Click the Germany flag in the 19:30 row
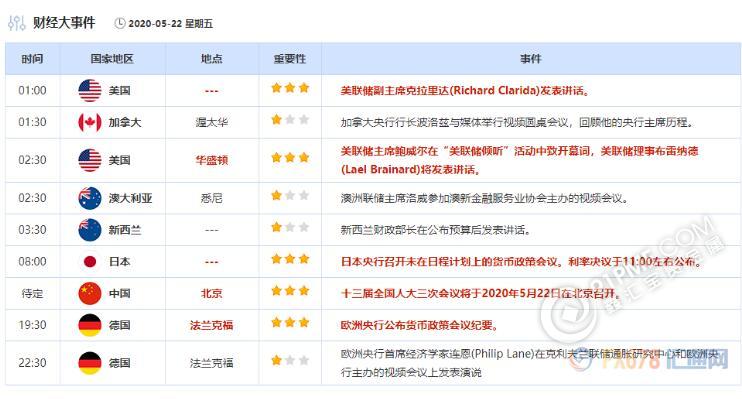The width and height of the screenshot is (742, 399). click(x=89, y=325)
